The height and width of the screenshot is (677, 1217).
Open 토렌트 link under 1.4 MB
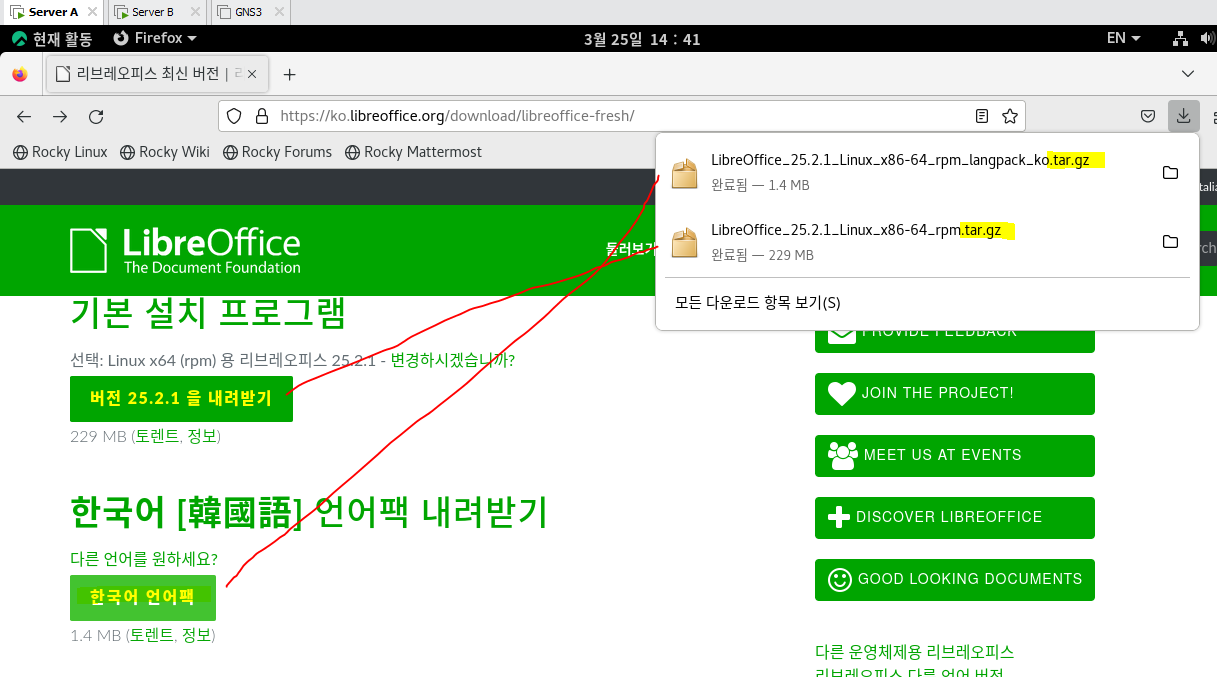coord(152,635)
